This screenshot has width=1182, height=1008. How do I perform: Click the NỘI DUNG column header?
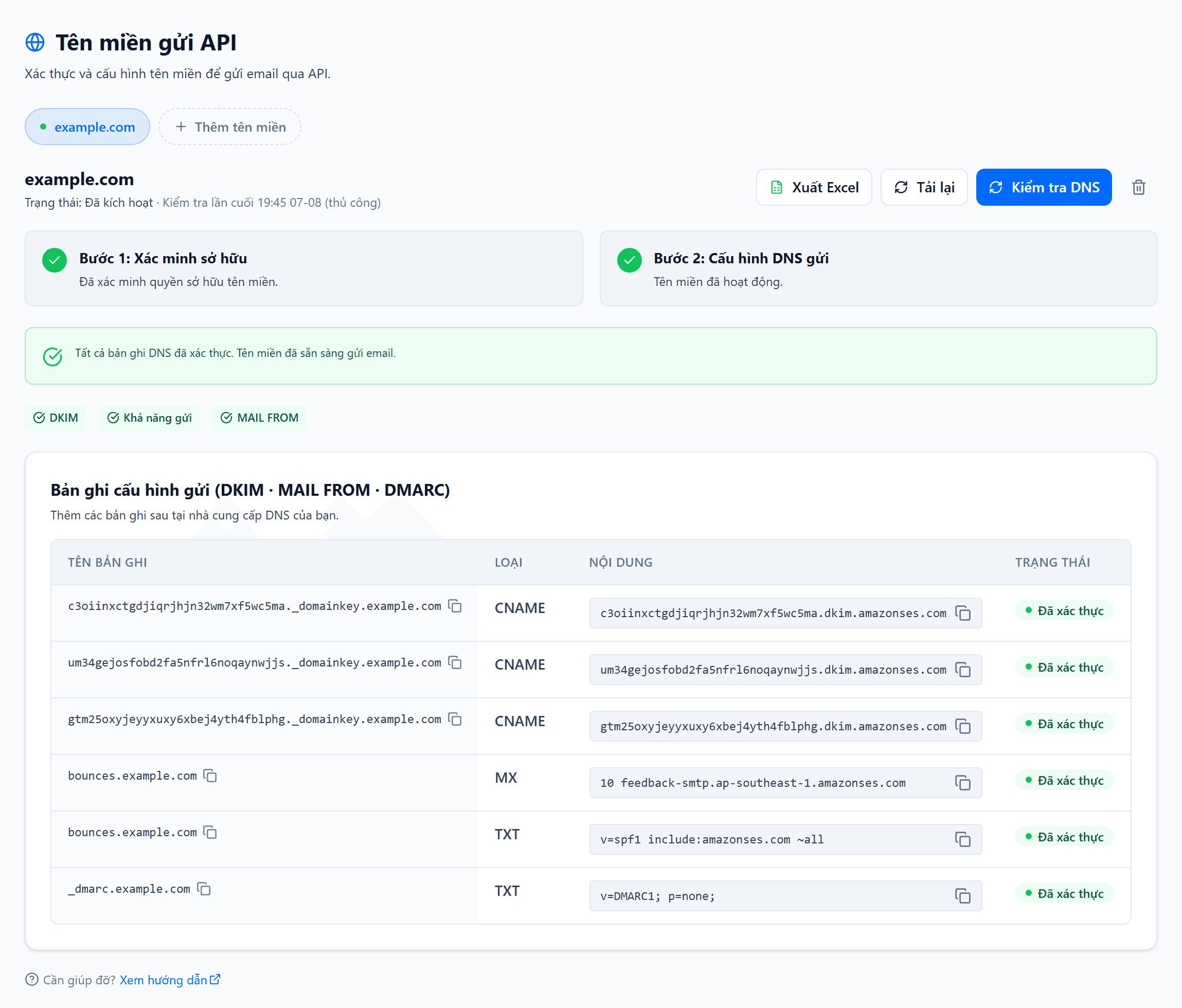pos(621,563)
